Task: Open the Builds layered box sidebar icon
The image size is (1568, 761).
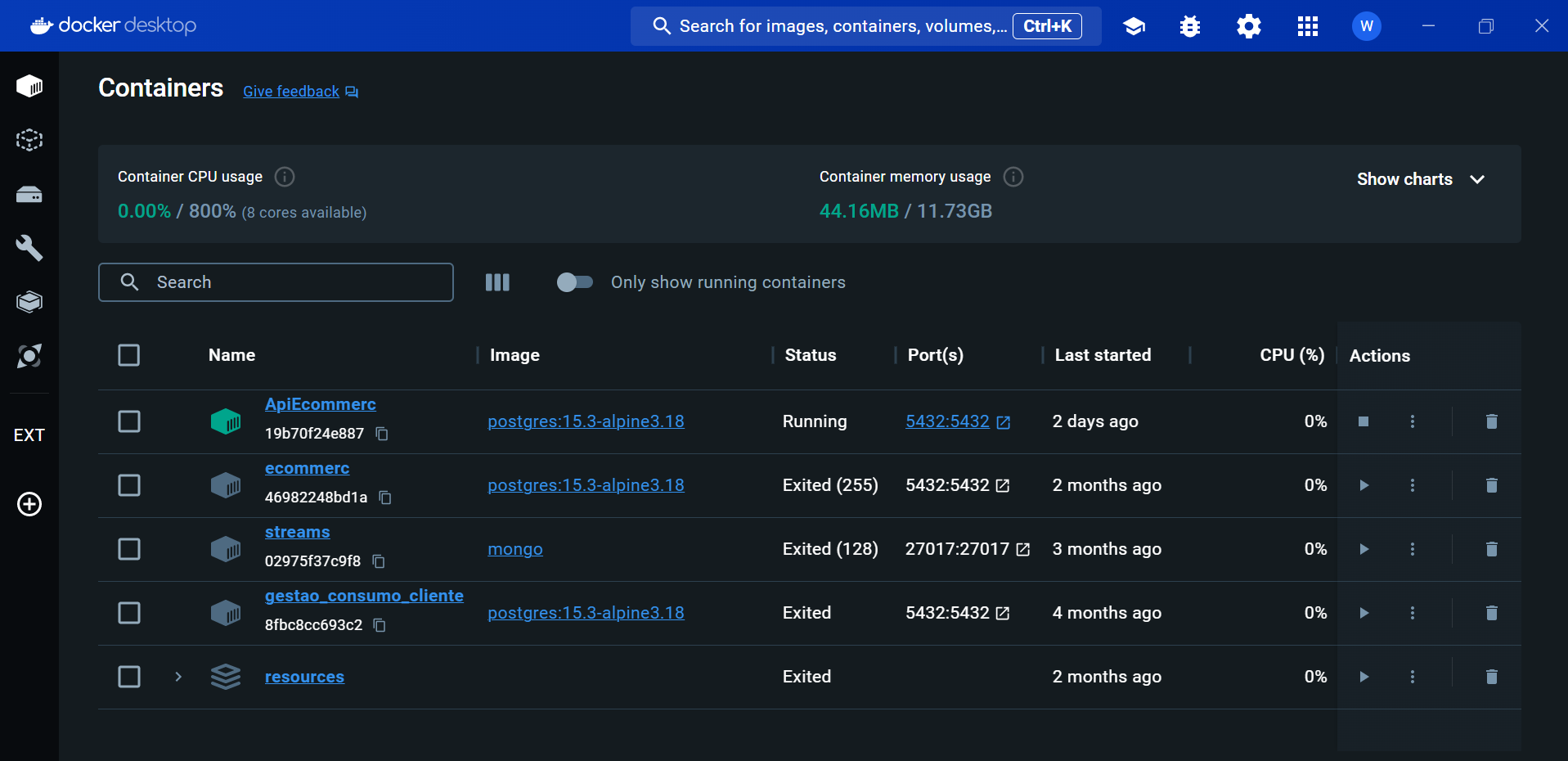Action: [x=29, y=302]
